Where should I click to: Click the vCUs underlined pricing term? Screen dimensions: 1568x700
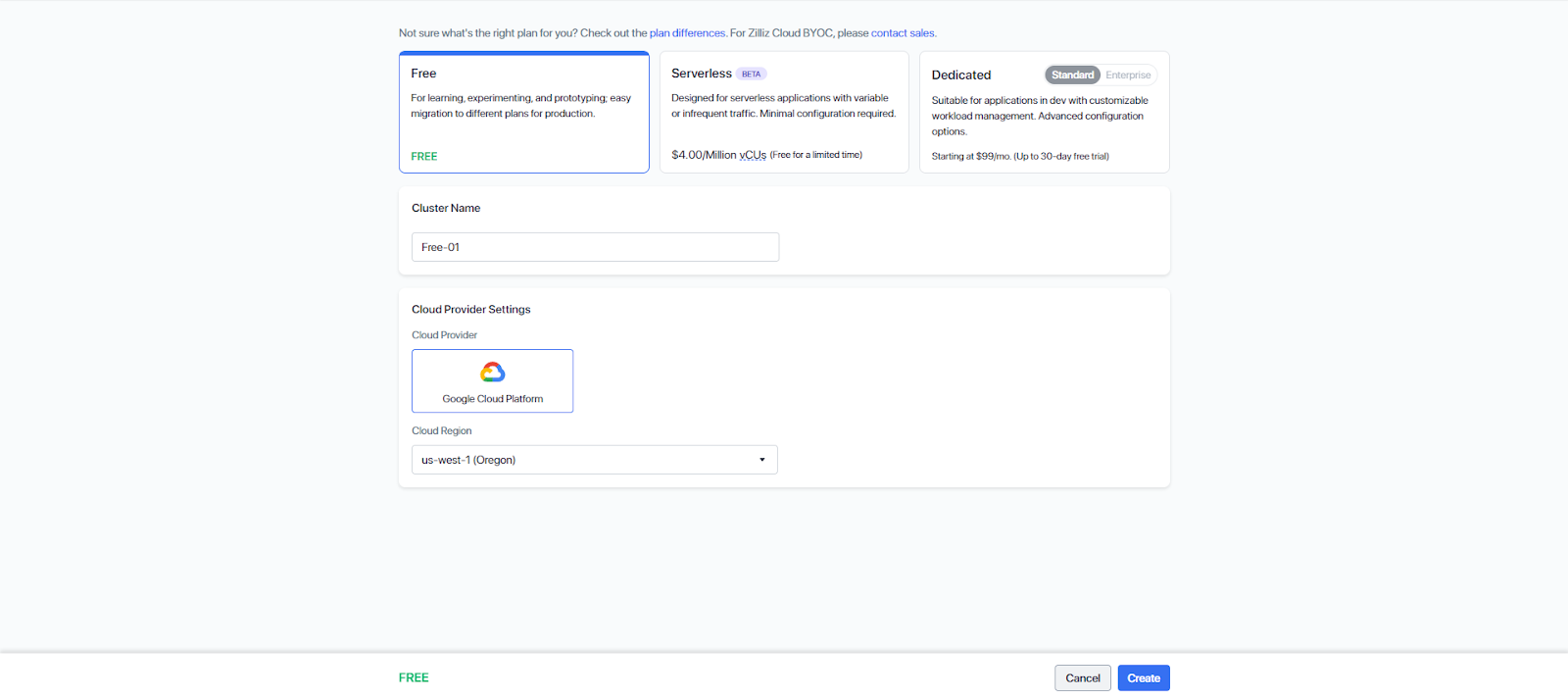point(753,155)
